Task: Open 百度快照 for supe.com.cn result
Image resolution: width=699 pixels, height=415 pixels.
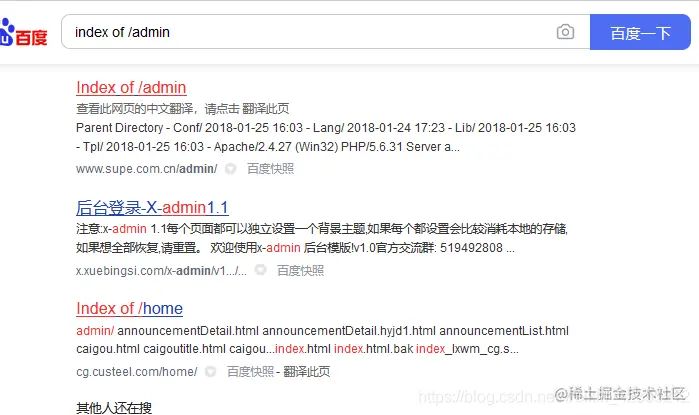Action: coord(271,169)
